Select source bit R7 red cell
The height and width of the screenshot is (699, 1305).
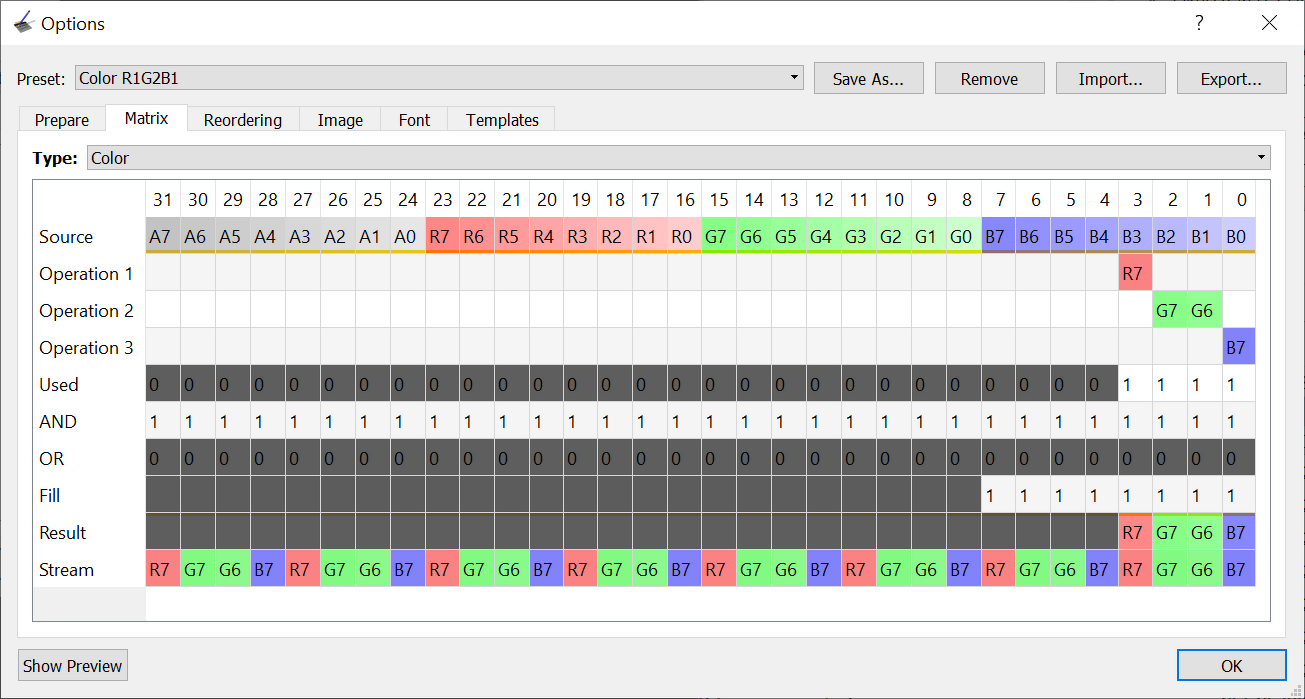443,236
